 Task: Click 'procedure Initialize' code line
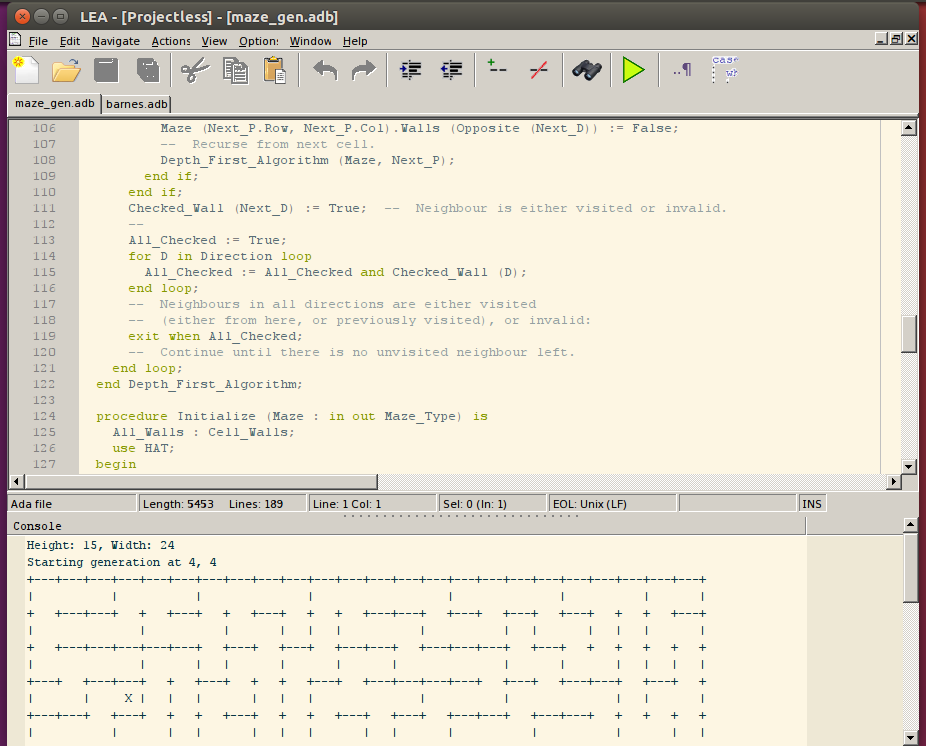(x=292, y=416)
